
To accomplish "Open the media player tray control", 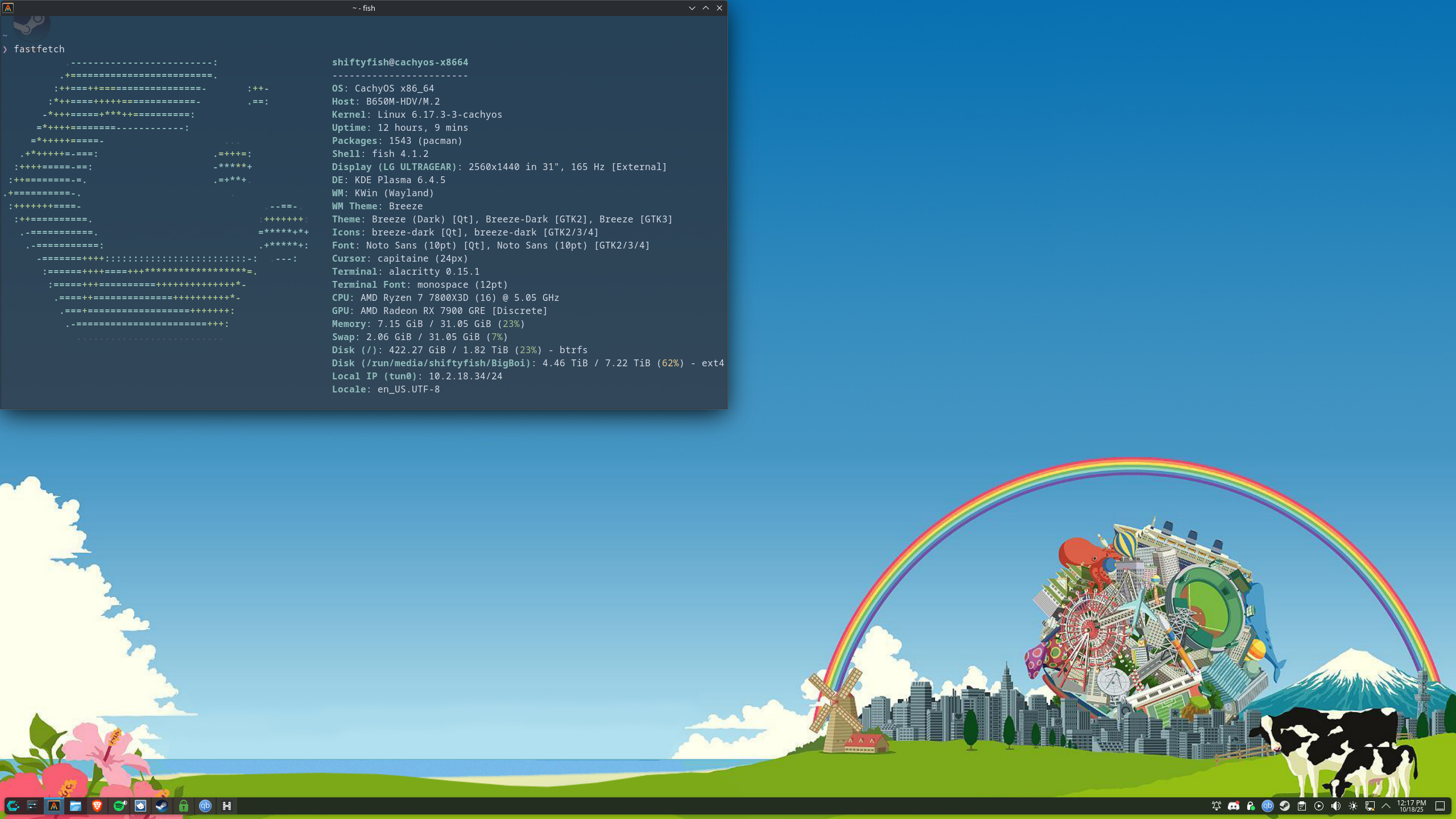I will (x=1319, y=806).
